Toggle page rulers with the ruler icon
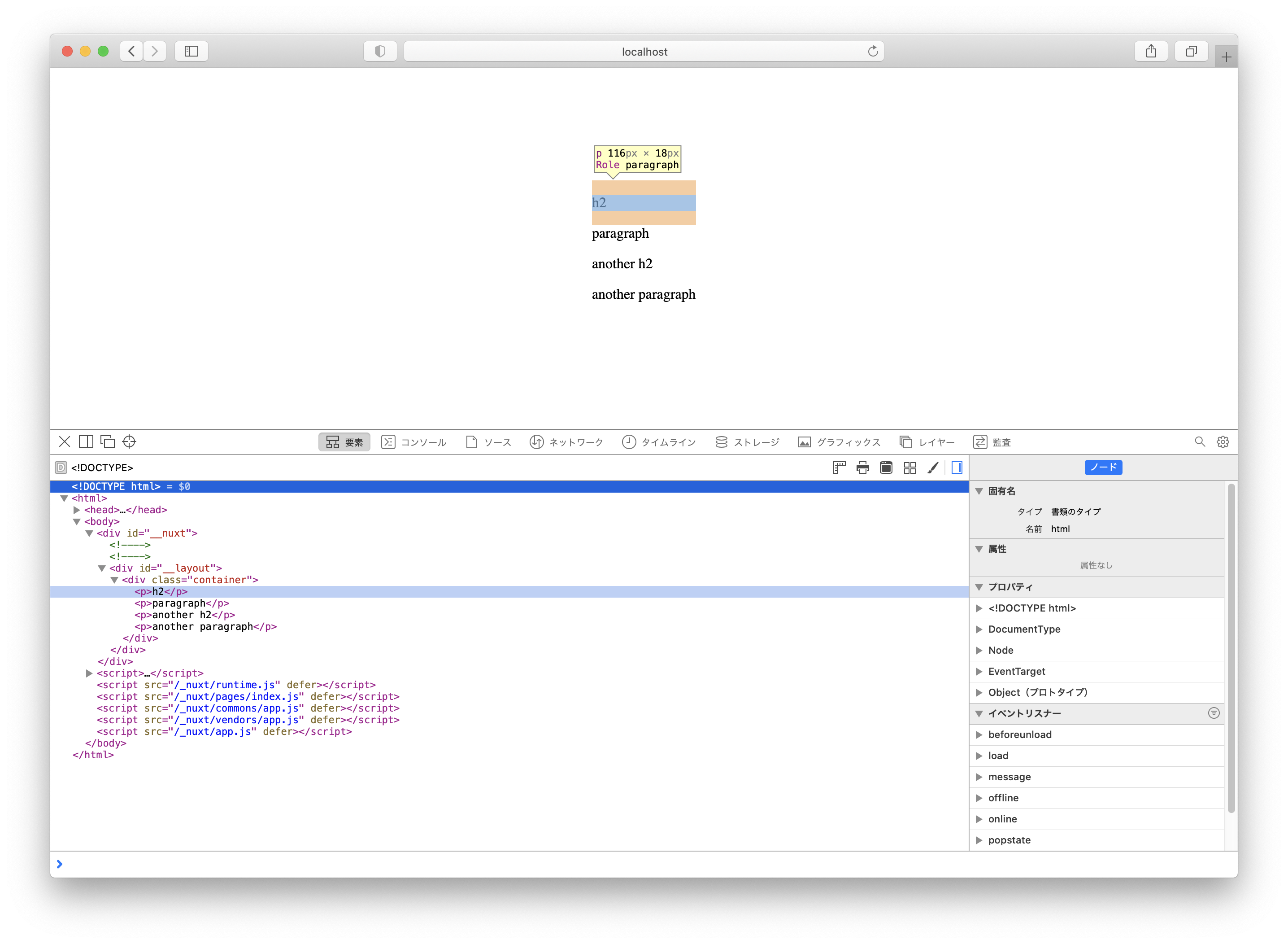Image resolution: width=1288 pixels, height=944 pixels. point(840,468)
